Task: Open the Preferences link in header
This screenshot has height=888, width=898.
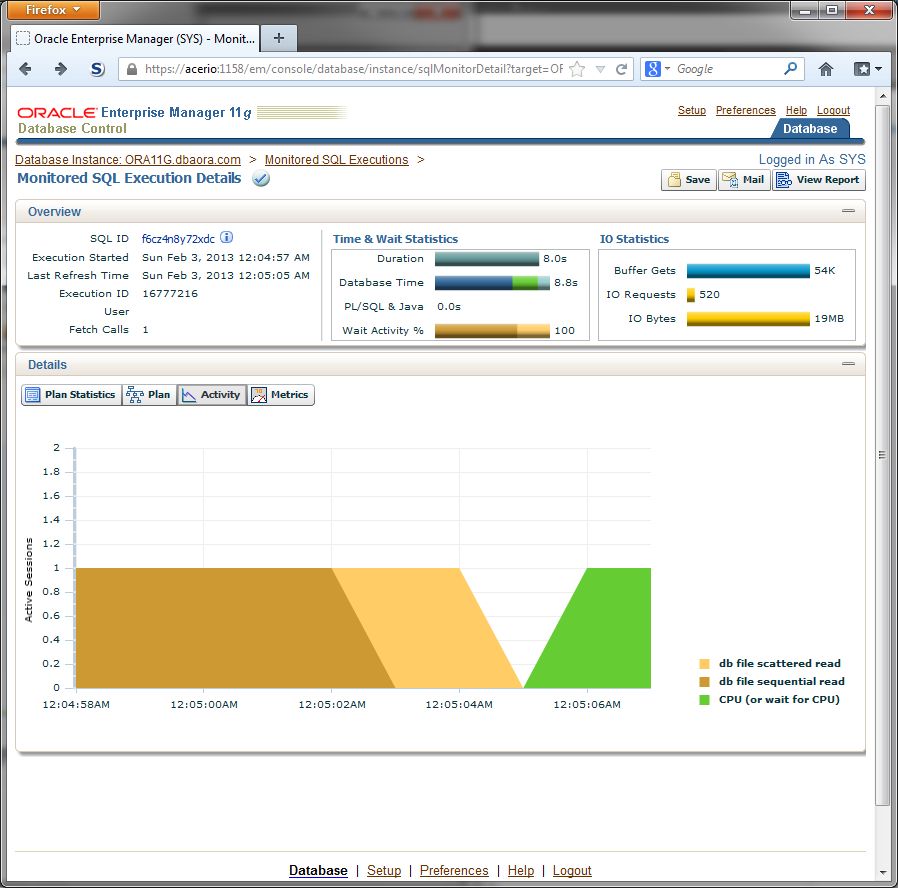Action: tap(746, 110)
